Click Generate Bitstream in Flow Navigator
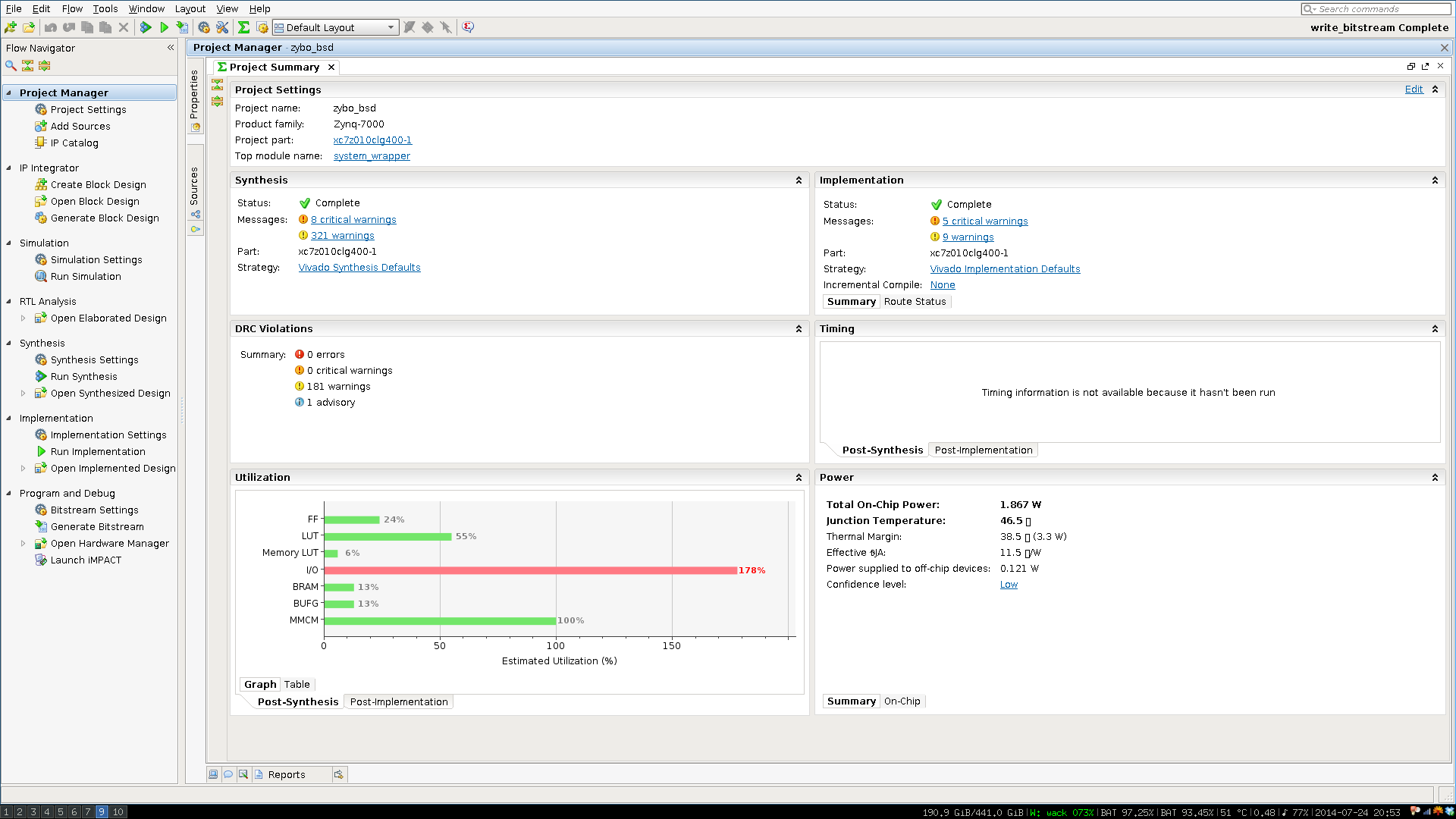This screenshot has width=1456, height=819. tap(97, 527)
